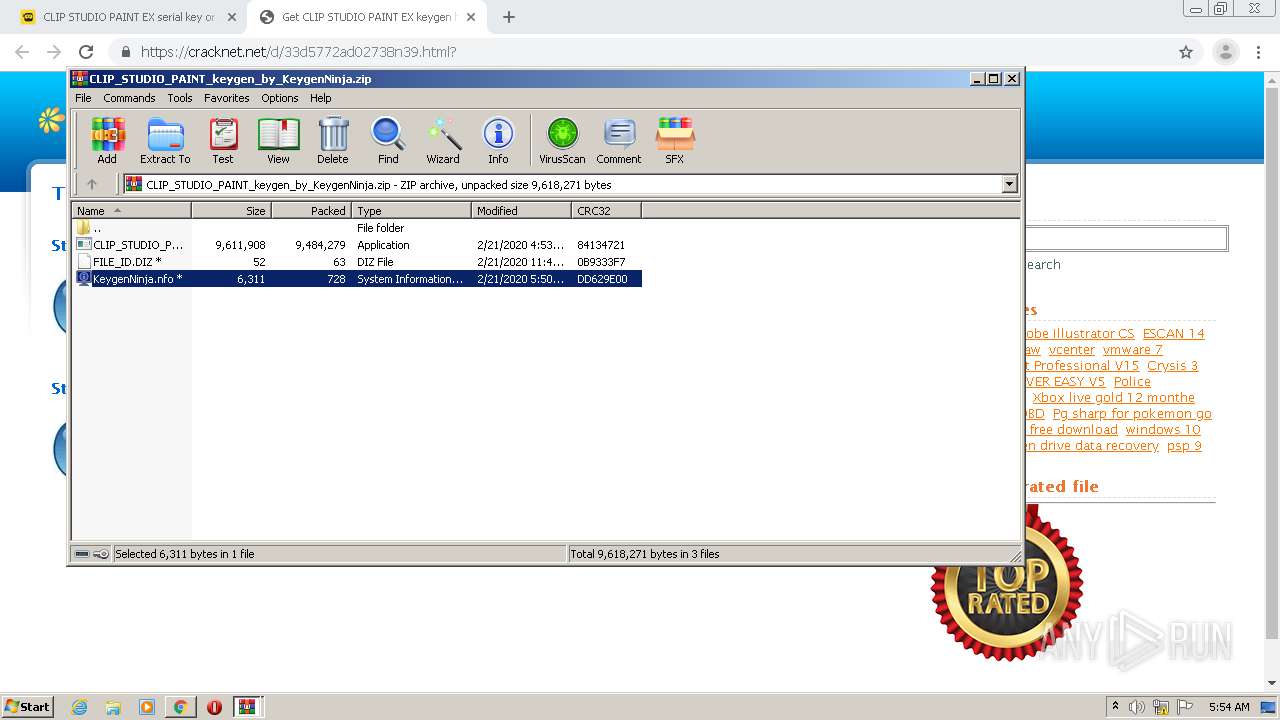Sort by Name column header
Image resolution: width=1280 pixels, height=720 pixels.
point(131,210)
